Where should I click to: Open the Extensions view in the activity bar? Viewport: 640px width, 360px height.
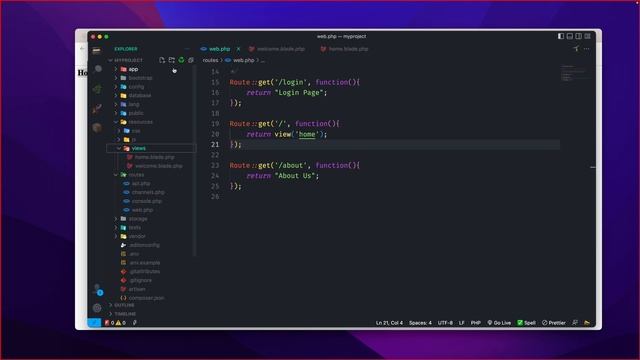tap(97, 128)
